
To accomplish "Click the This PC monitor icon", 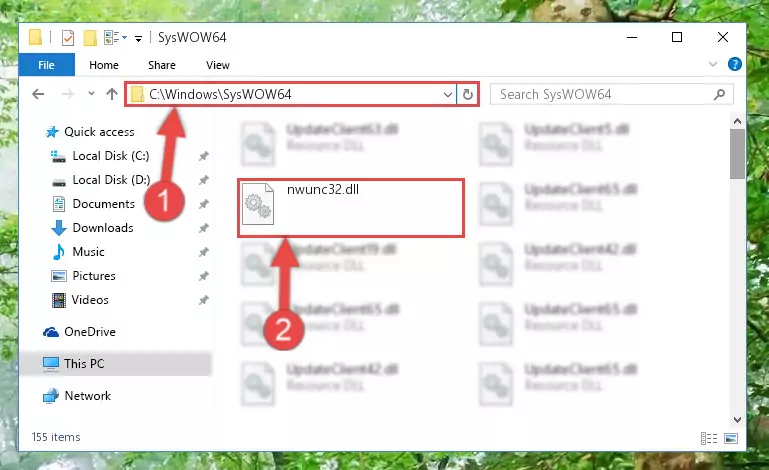I will coord(51,364).
